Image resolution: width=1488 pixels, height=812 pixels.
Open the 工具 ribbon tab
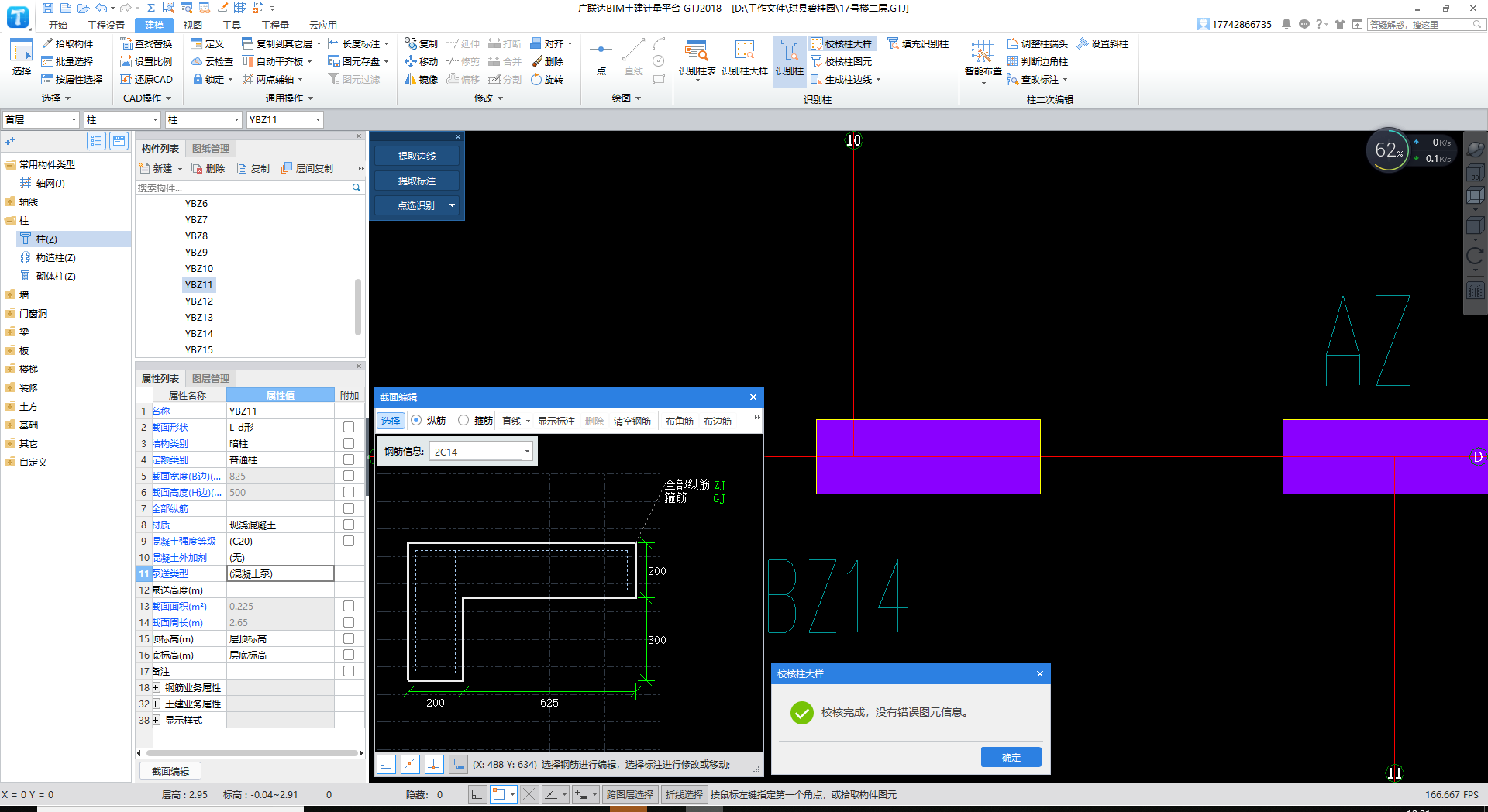tap(232, 25)
